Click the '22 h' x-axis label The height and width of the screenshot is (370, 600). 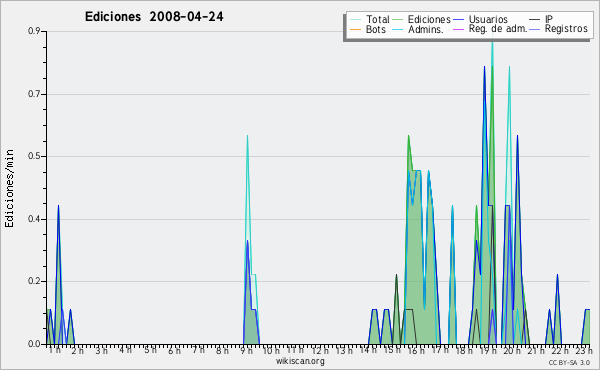coord(560,350)
